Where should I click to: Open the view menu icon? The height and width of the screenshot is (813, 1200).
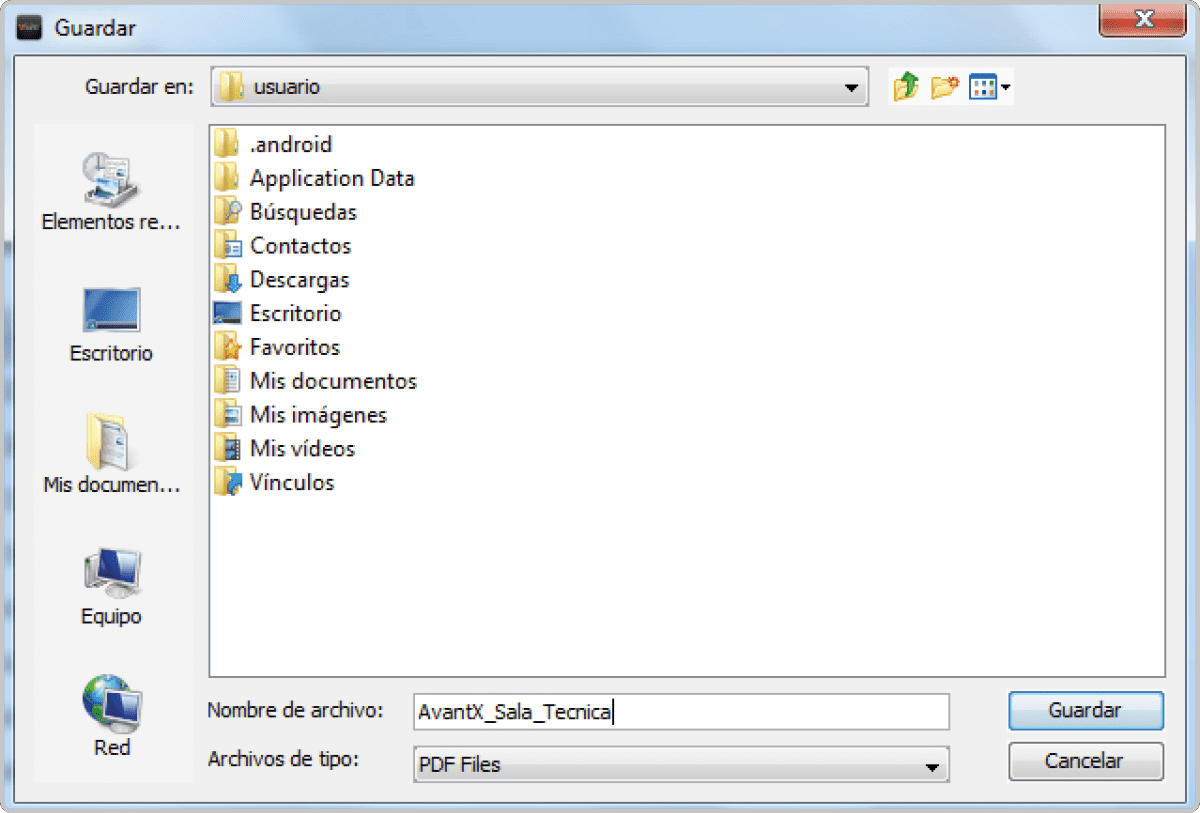(990, 87)
